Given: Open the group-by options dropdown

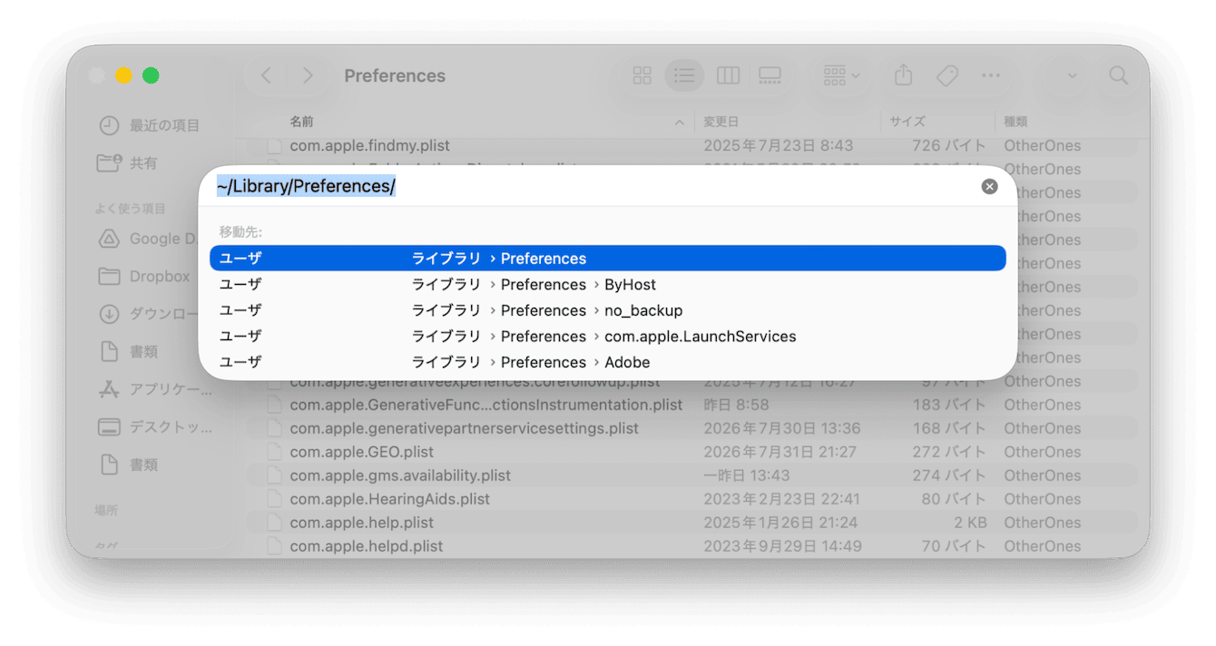Looking at the screenshot, I should point(841,75).
